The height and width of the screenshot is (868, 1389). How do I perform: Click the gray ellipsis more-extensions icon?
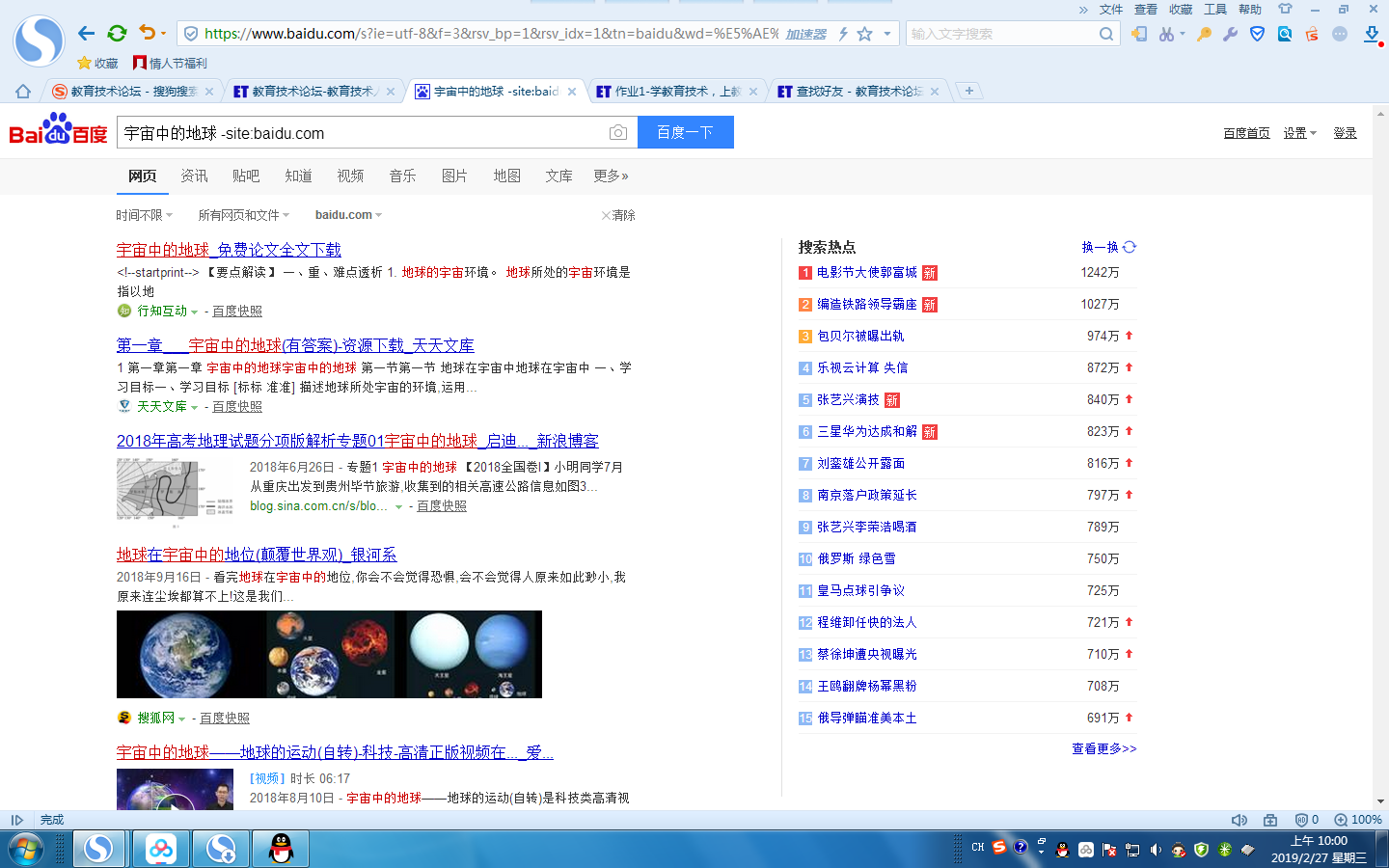(1340, 34)
